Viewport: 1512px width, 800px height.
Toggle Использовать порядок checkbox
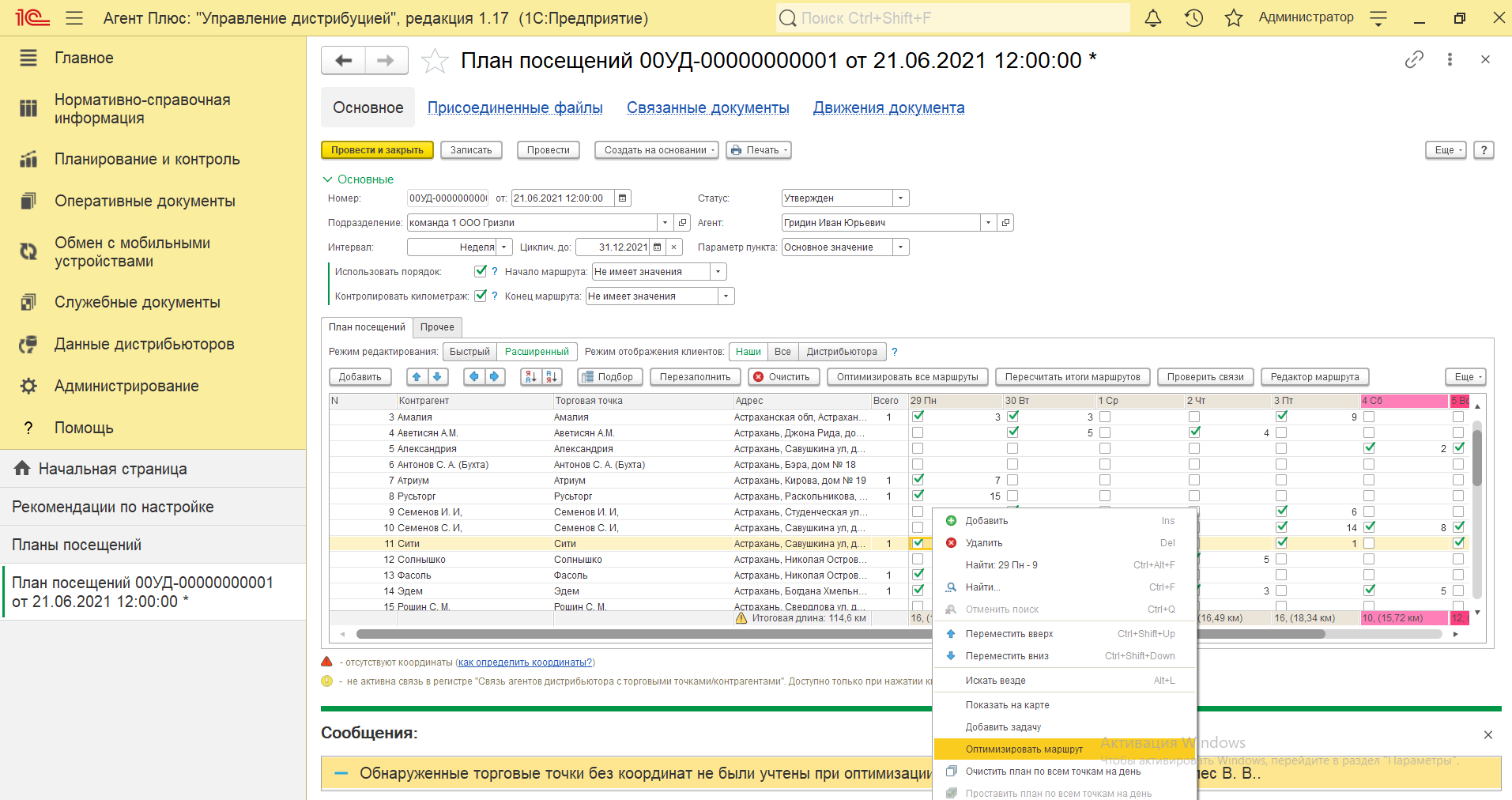tap(480, 271)
